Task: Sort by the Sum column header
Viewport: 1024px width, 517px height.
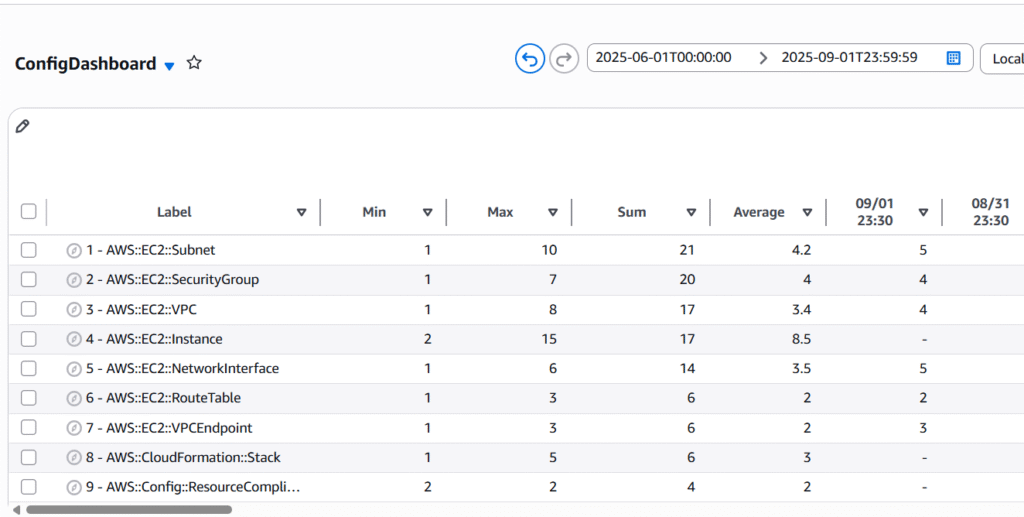Action: (x=632, y=212)
